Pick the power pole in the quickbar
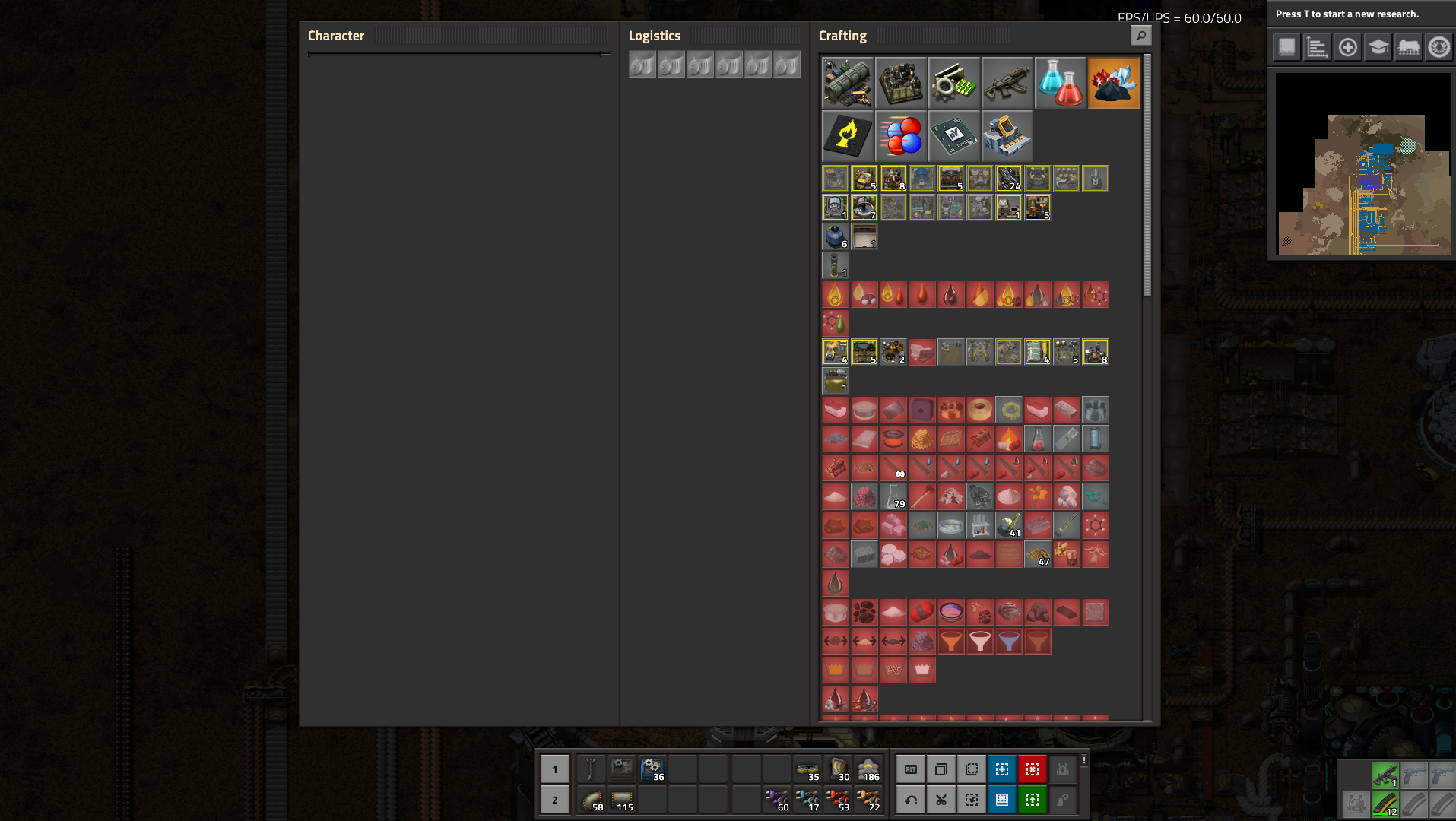The image size is (1456, 821). 591,769
